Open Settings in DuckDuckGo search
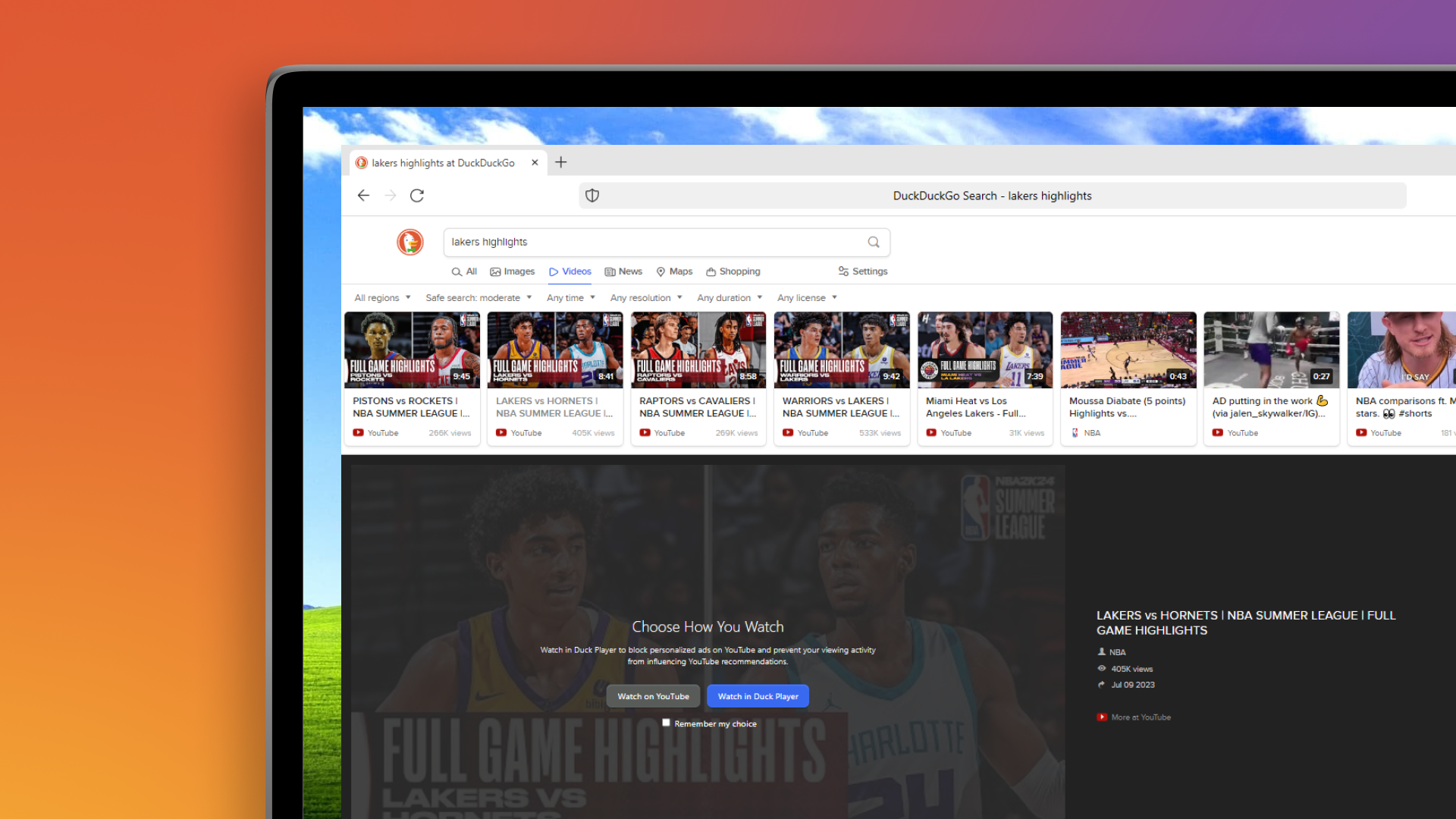Image resolution: width=1456 pixels, height=819 pixels. [x=862, y=271]
